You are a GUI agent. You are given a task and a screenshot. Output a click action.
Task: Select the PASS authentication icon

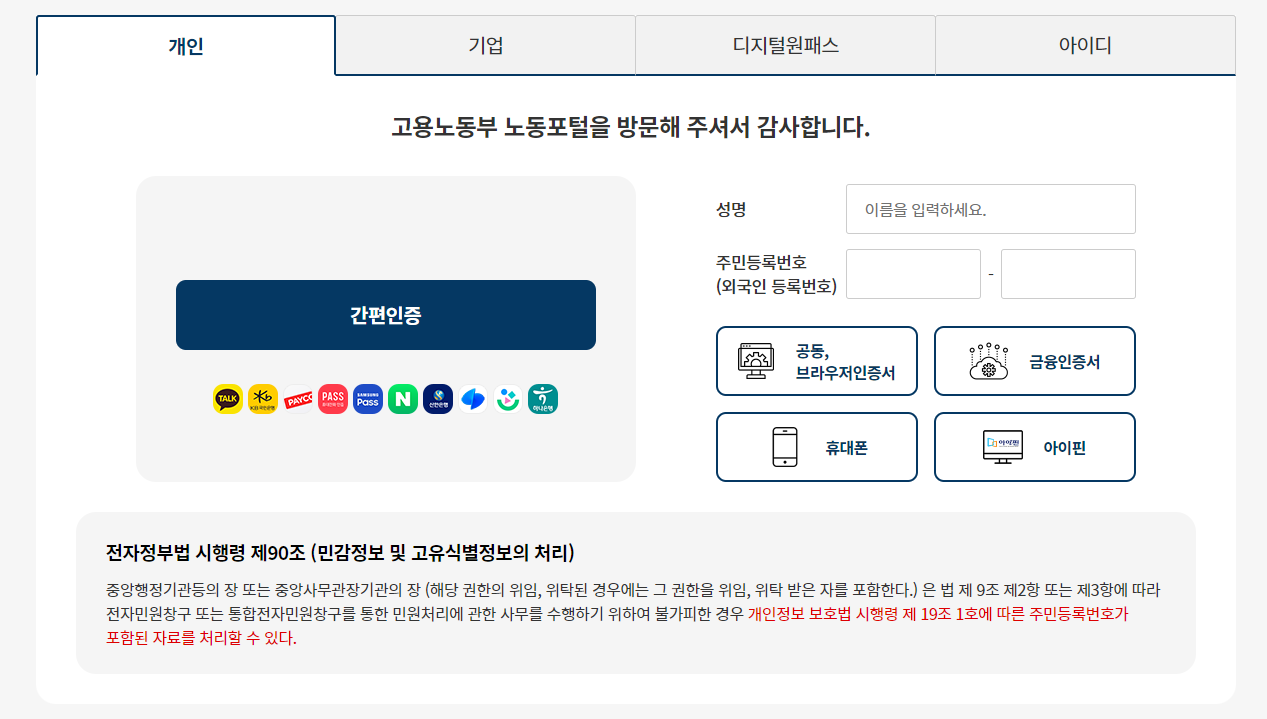332,398
